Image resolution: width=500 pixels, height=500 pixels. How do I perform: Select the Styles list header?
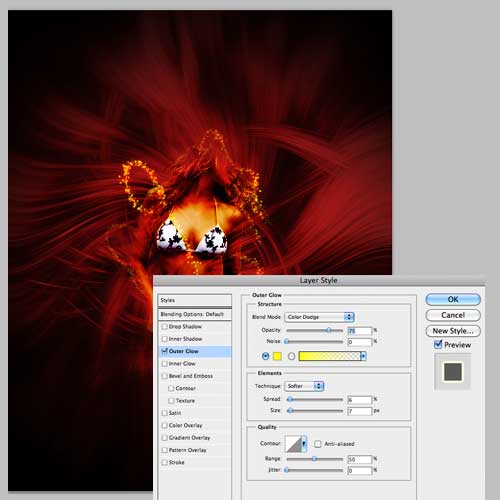195,300
